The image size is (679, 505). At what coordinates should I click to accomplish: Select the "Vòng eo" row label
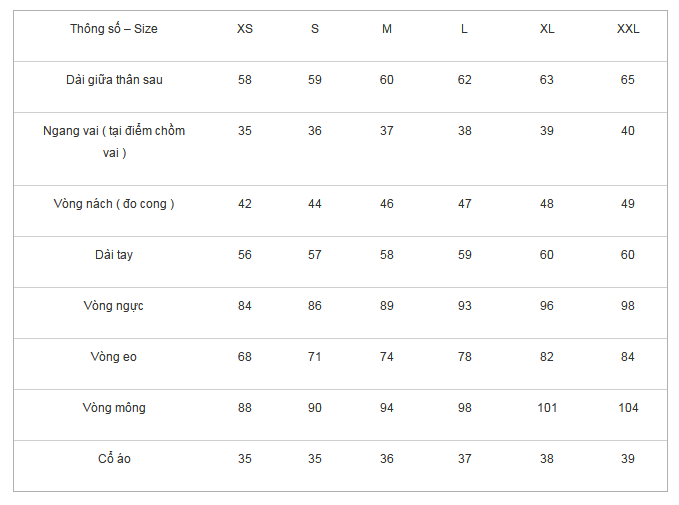tap(114, 357)
